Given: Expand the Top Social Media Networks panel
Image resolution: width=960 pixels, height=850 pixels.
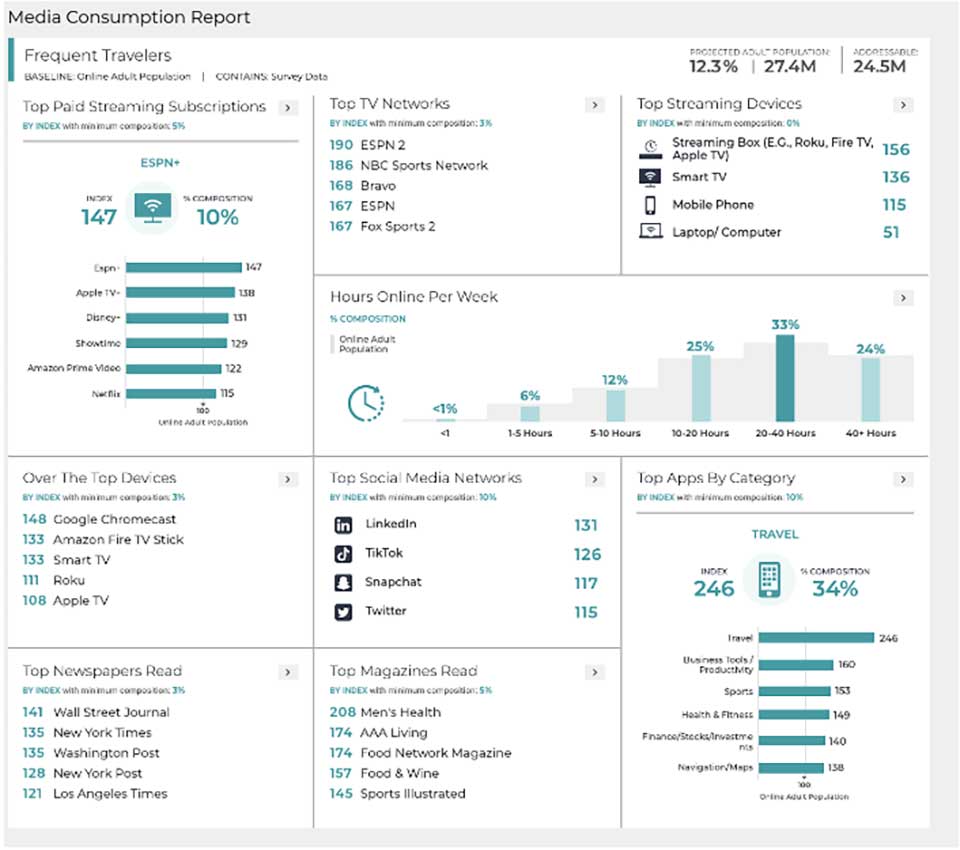Looking at the screenshot, I should [x=594, y=480].
